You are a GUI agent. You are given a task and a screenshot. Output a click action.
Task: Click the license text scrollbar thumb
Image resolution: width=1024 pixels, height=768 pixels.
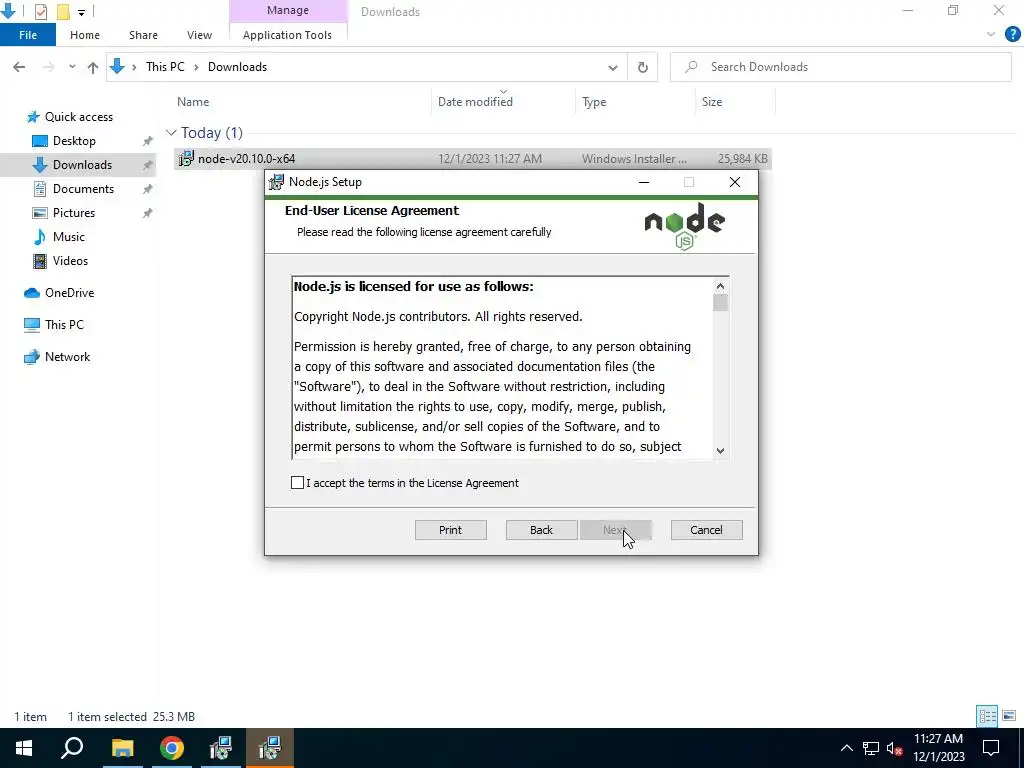click(720, 304)
